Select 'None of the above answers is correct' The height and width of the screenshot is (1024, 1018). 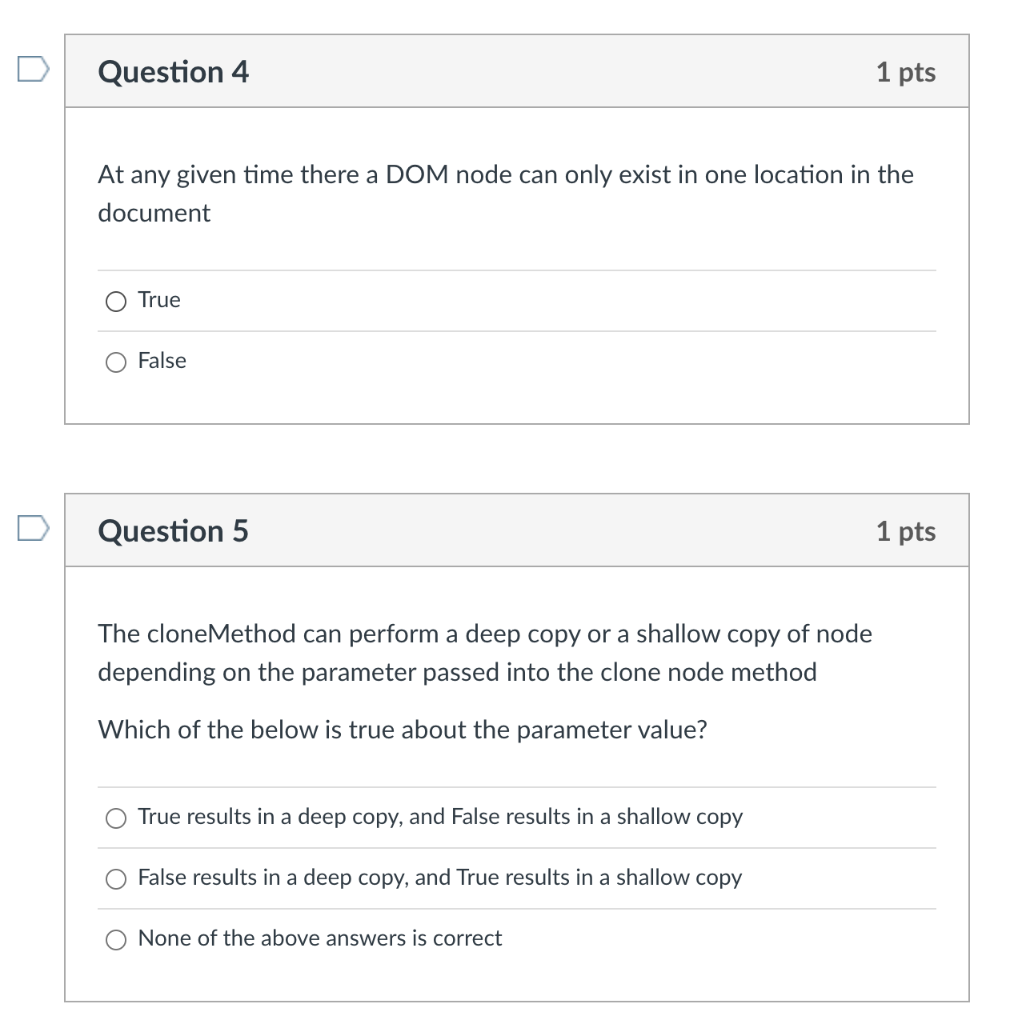click(x=115, y=940)
